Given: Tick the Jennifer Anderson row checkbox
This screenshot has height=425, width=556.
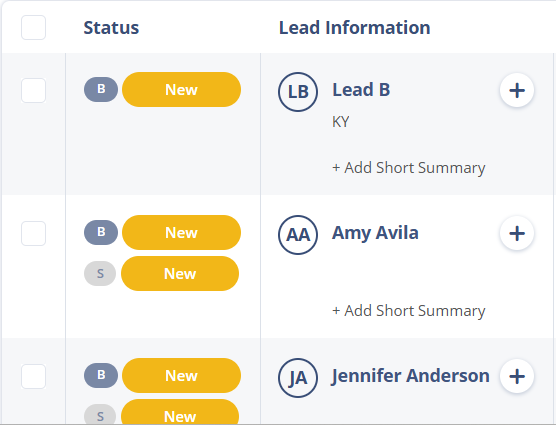Looking at the screenshot, I should (33, 376).
